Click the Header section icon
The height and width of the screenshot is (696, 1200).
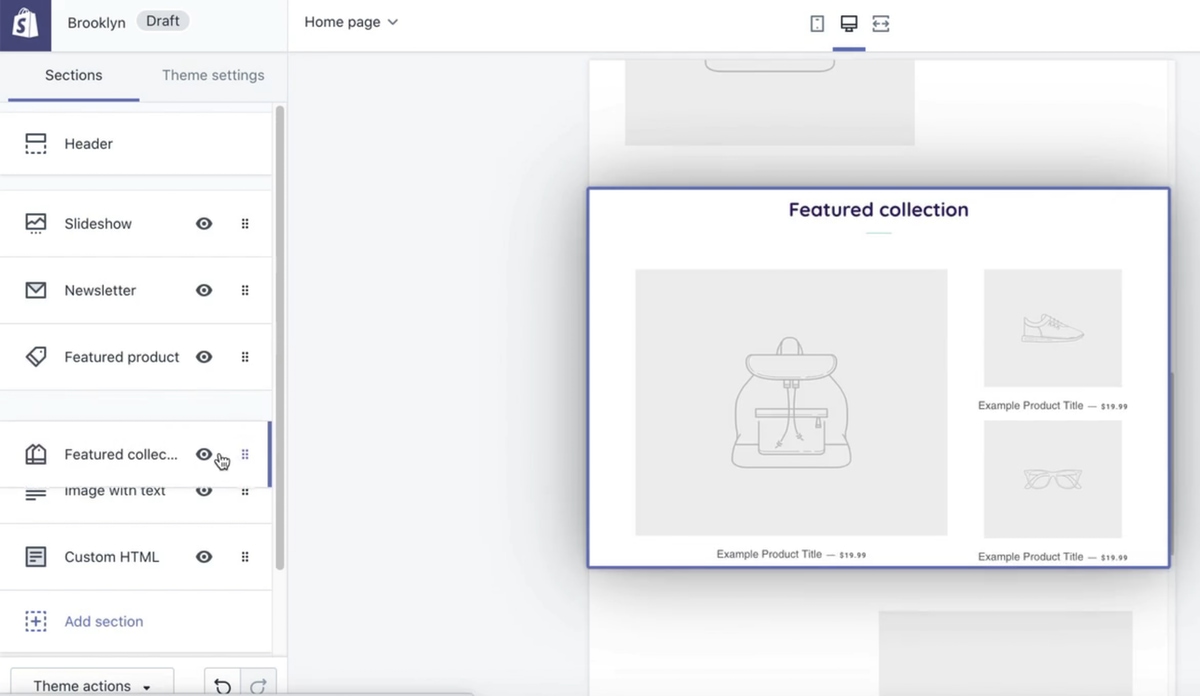pos(36,144)
